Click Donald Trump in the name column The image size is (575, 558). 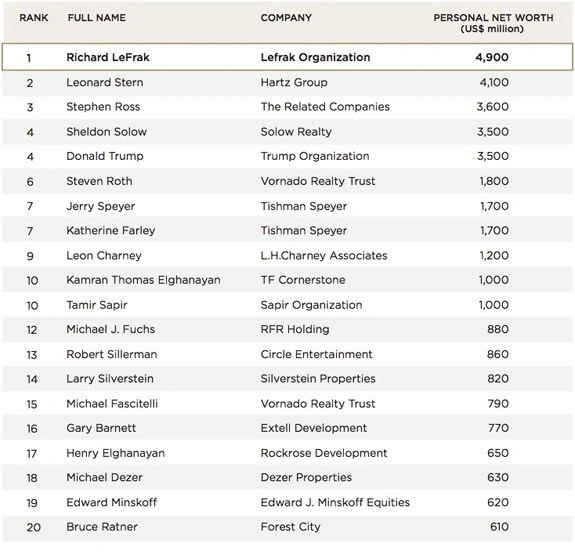[105, 156]
